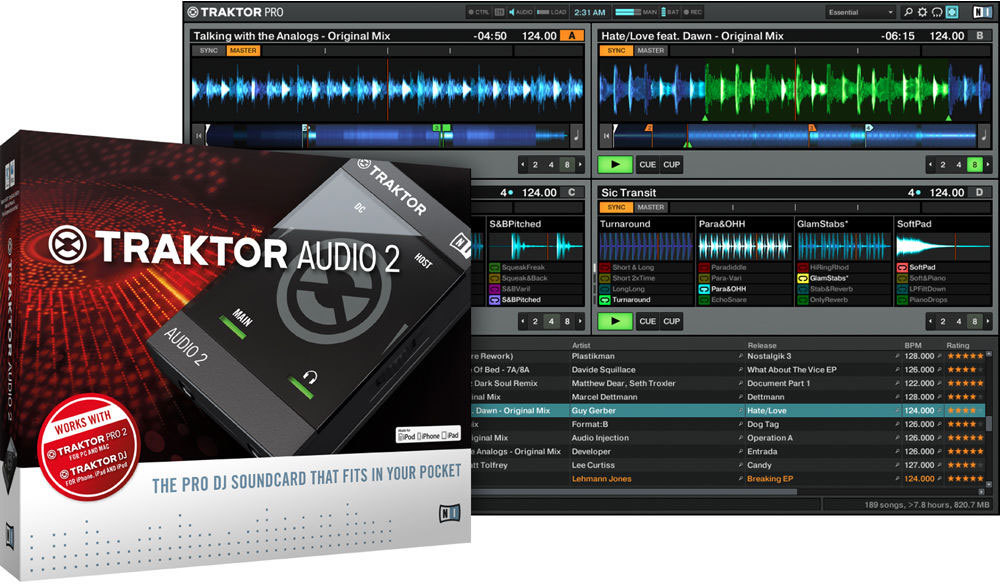This screenshot has width=1000, height=584.
Task: Toggle MASTER on Deck B
Action: click(x=650, y=51)
